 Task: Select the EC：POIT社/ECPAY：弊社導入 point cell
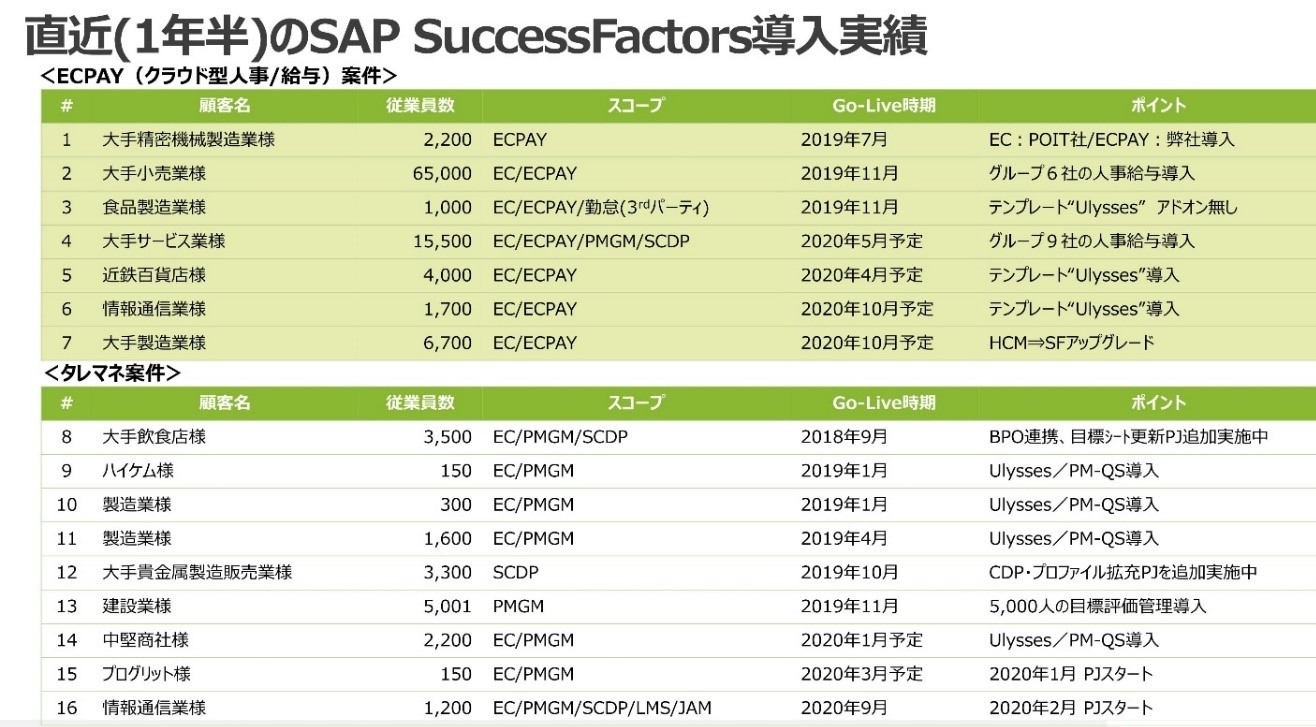pos(1111,140)
